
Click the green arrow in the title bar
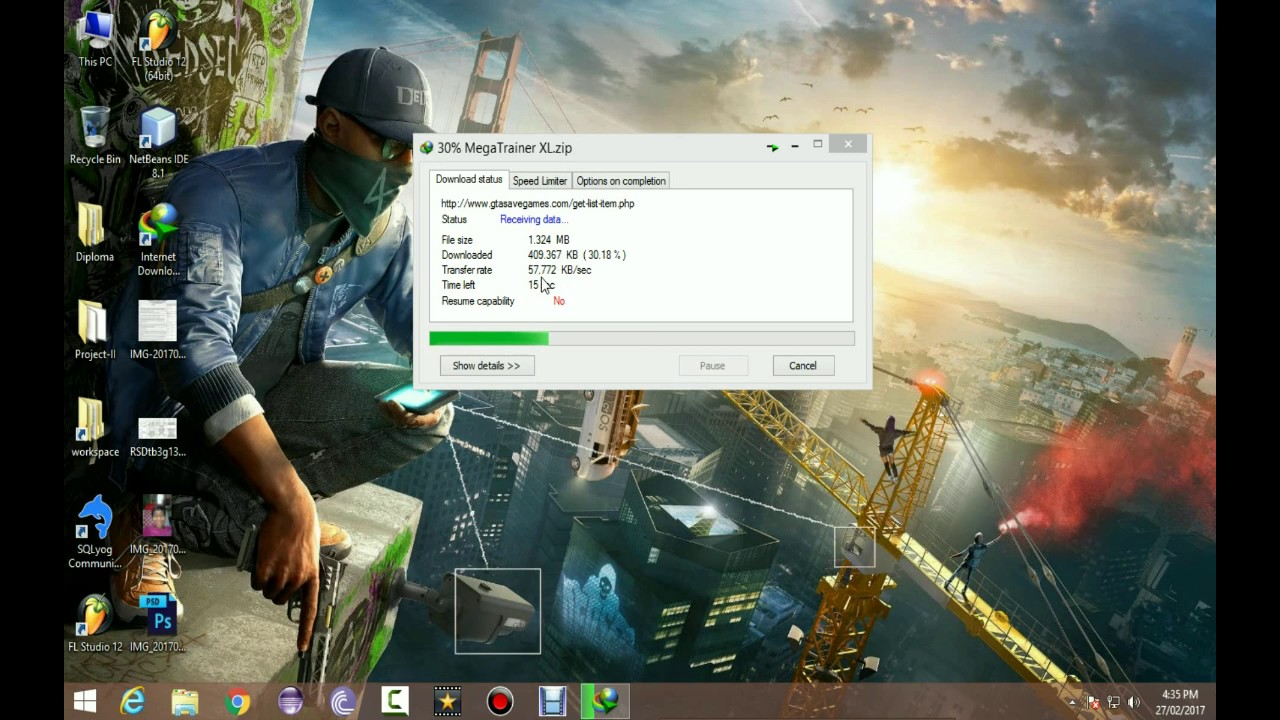point(772,147)
